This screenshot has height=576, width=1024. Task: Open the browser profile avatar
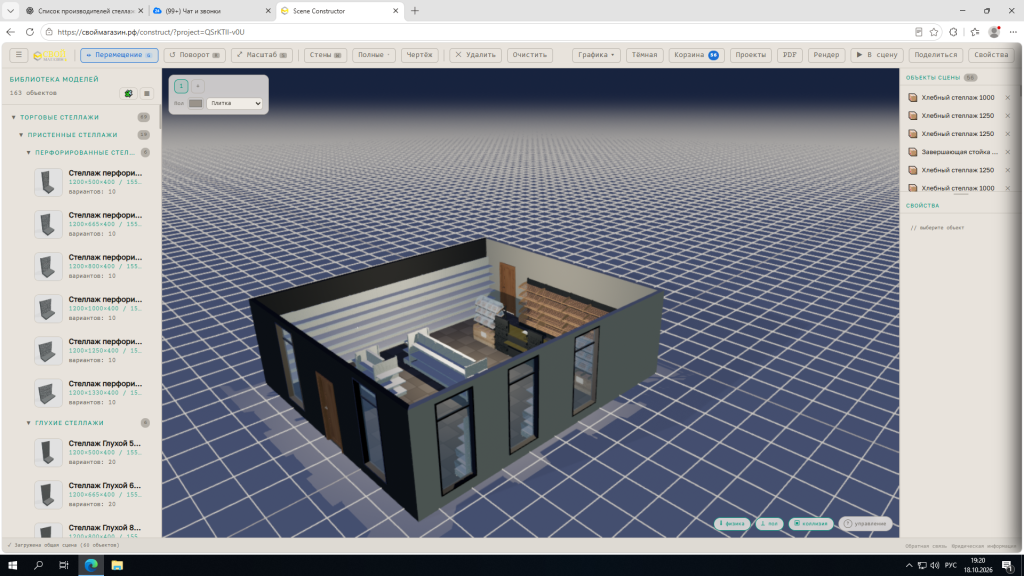pyautogui.click(x=994, y=32)
